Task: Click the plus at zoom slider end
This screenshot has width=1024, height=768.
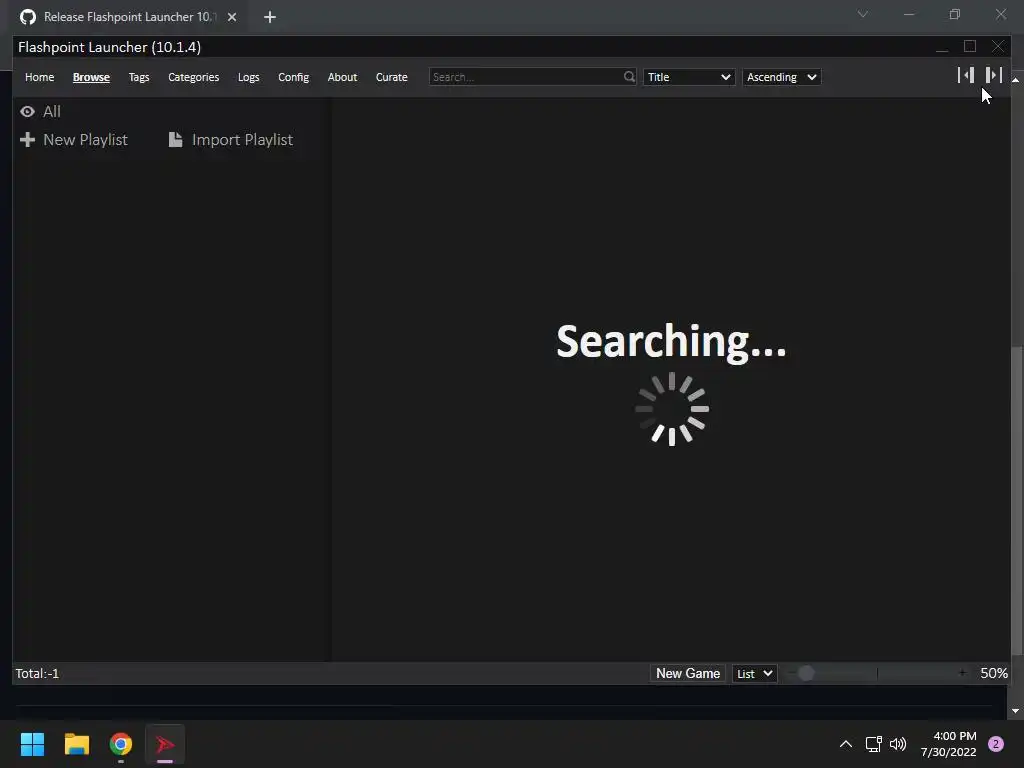Action: 962,673
